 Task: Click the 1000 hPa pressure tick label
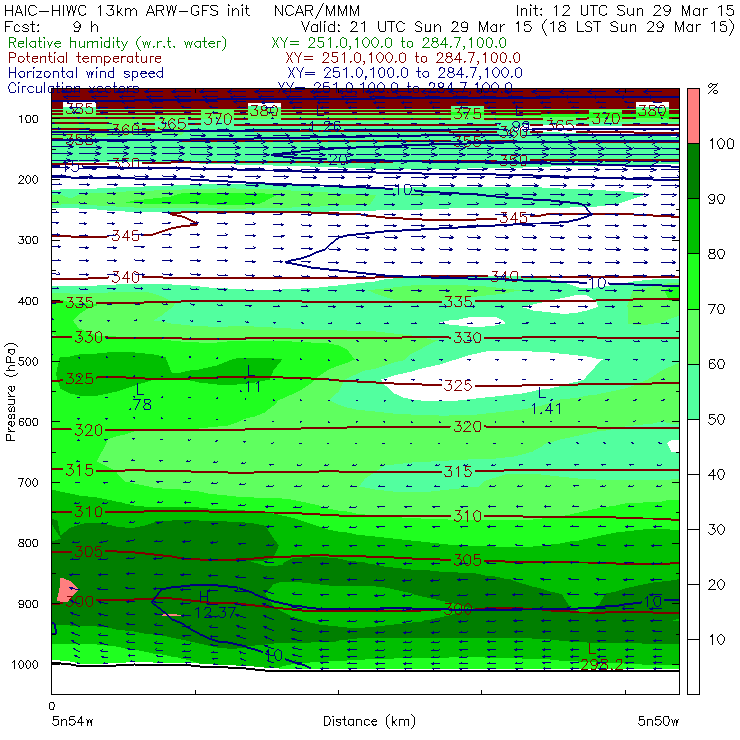click(x=25, y=664)
